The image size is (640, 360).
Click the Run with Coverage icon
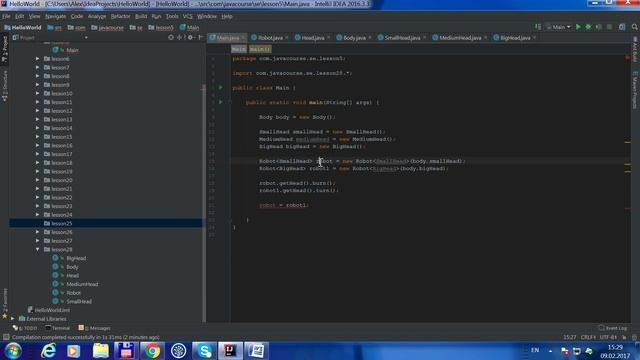coord(599,27)
